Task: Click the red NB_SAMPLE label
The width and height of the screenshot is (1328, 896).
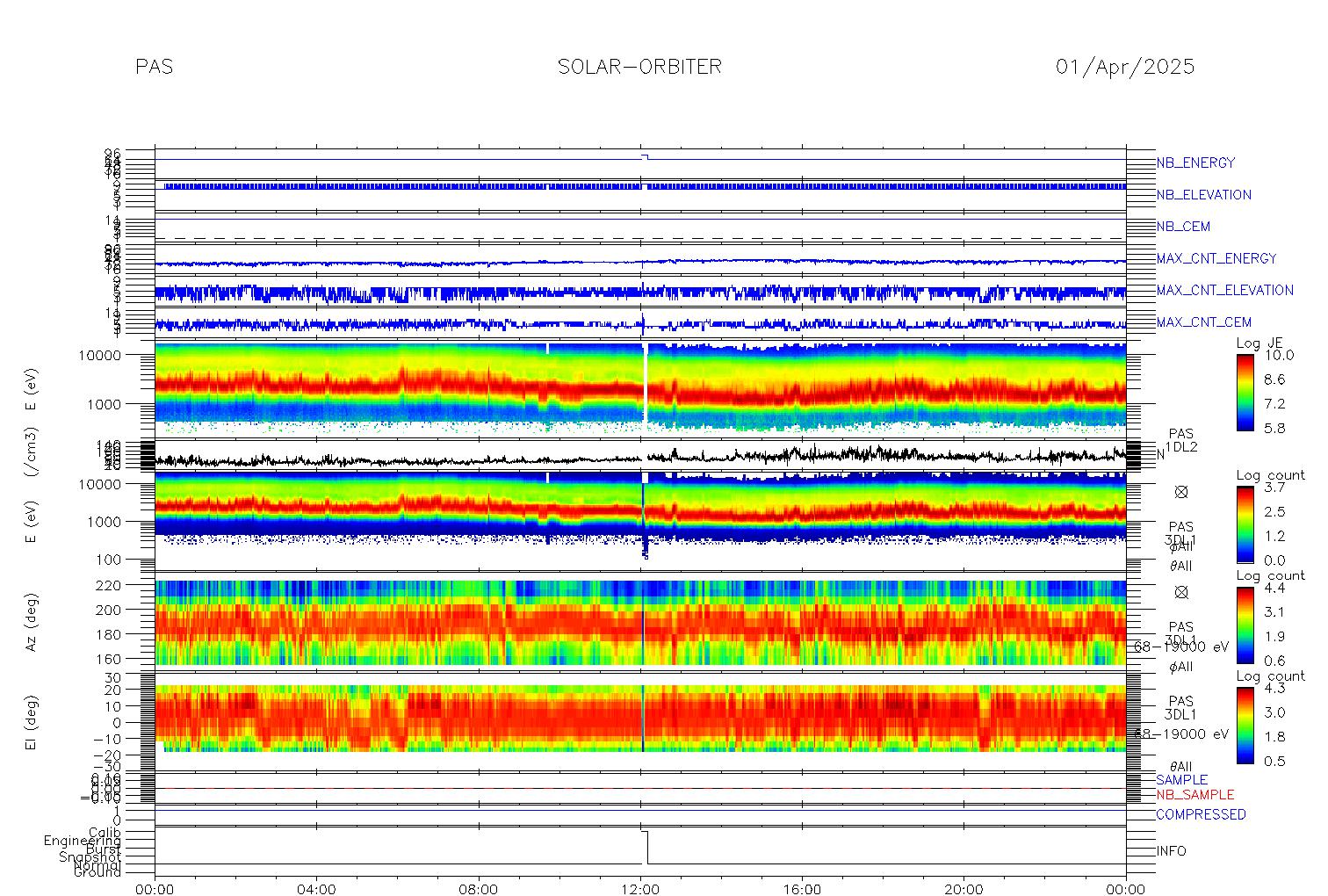Action: 1194,795
